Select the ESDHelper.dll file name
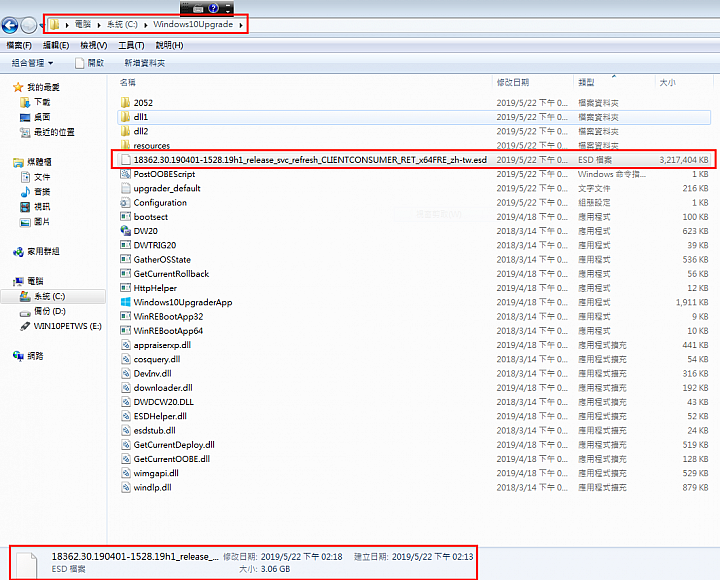Screen dimensions: 720x580 (160, 416)
